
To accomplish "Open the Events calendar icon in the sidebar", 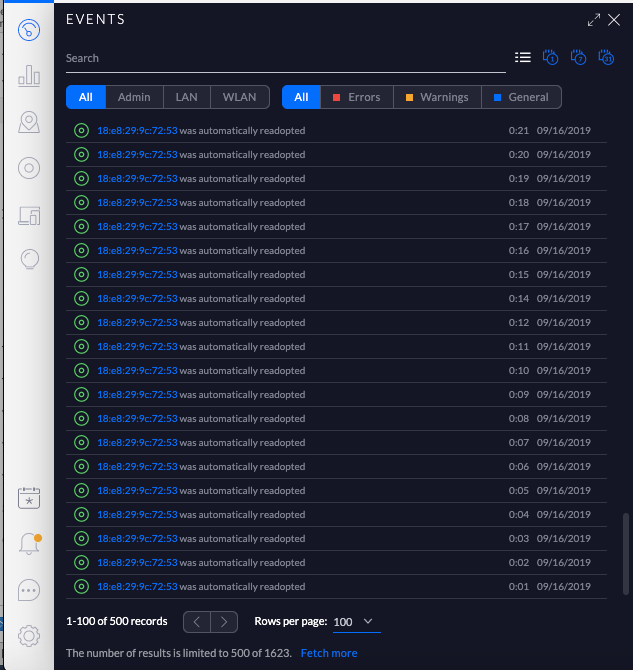I will point(29,498).
